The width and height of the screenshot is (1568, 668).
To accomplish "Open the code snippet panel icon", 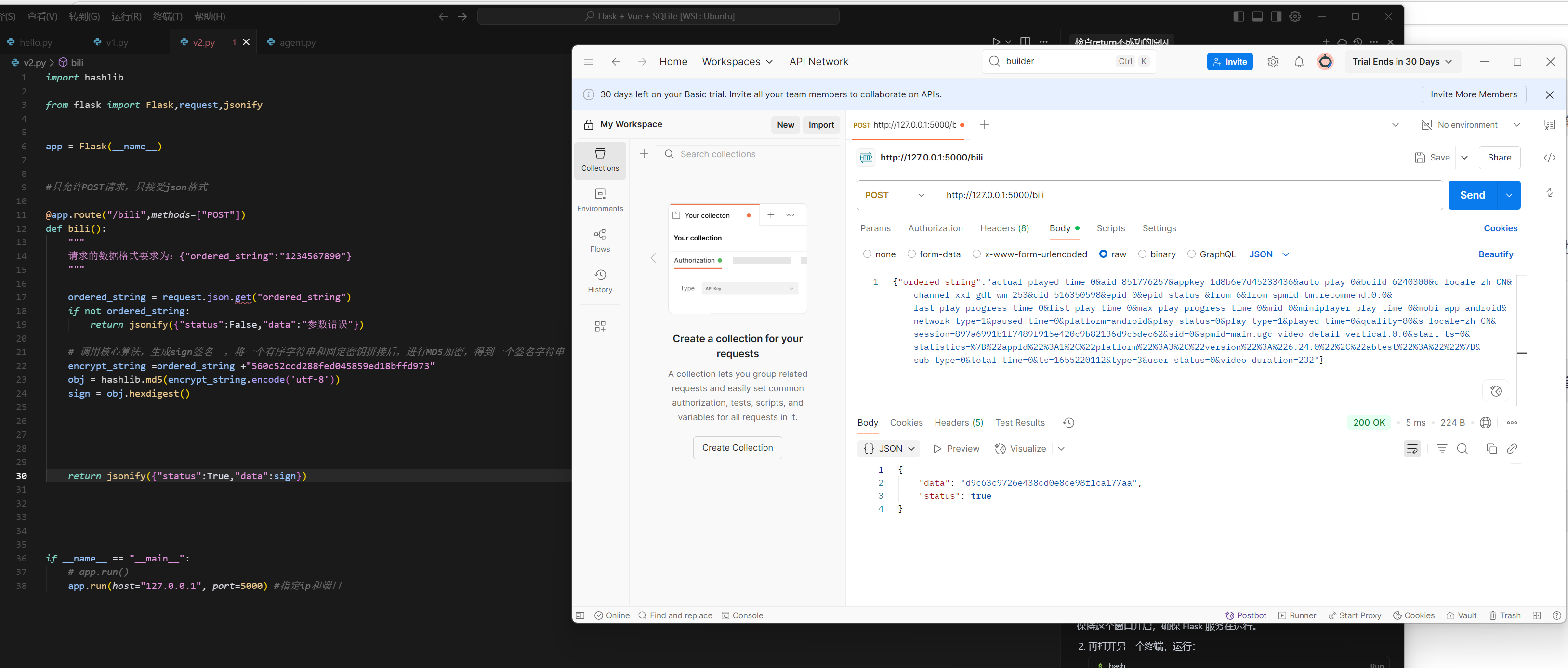I will pyautogui.click(x=1549, y=158).
